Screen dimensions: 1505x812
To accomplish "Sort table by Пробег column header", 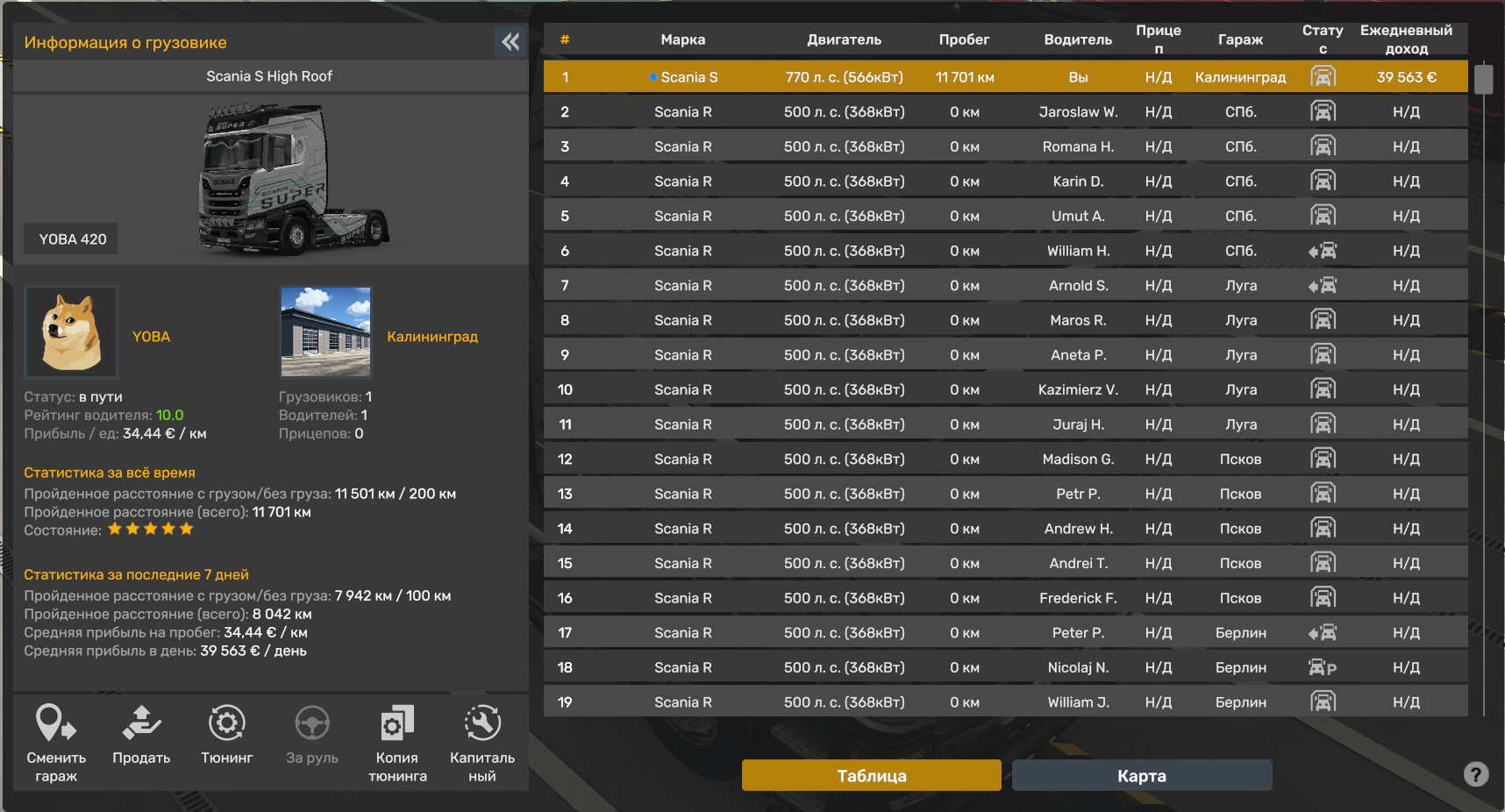I will [964, 39].
